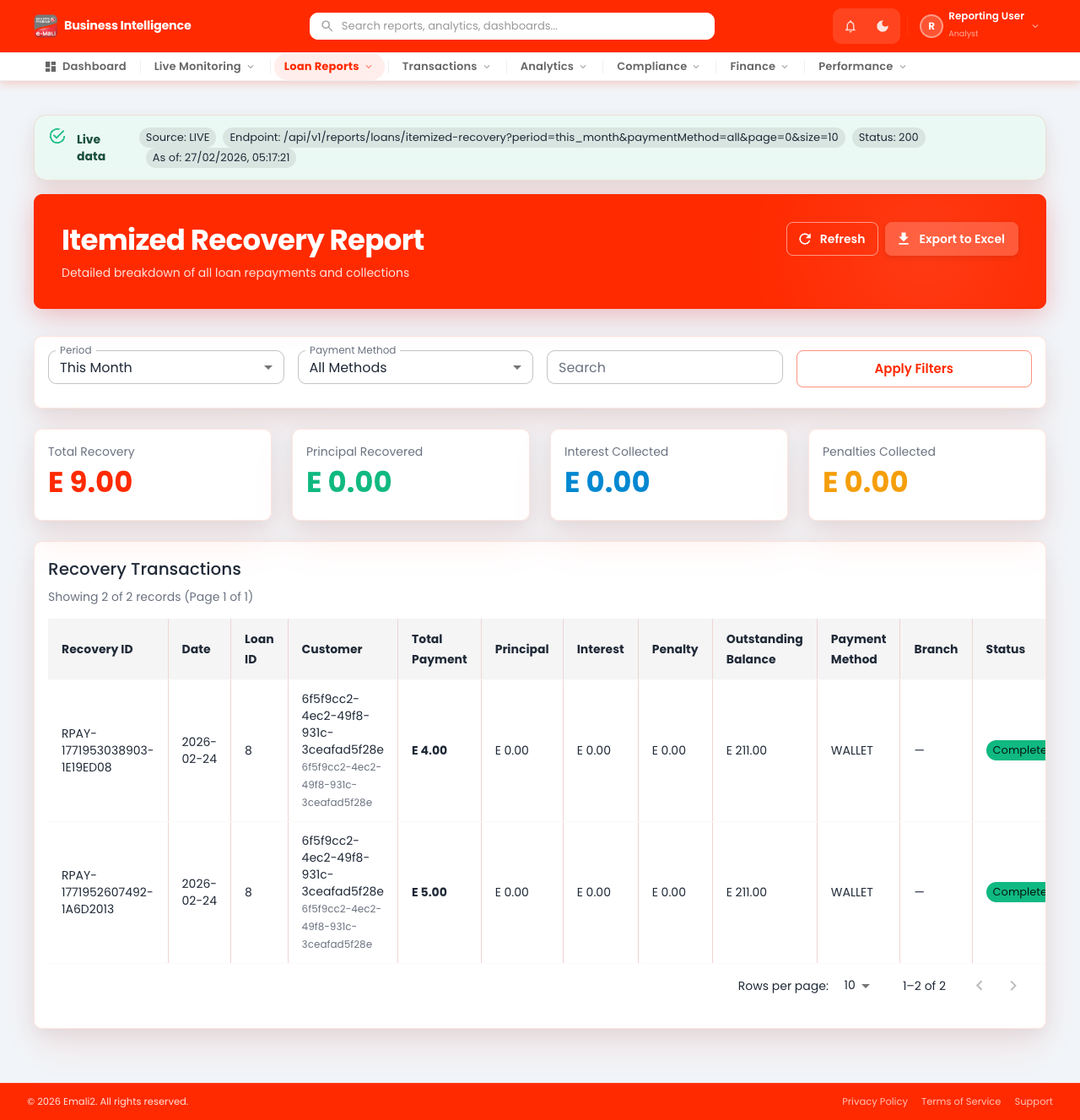This screenshot has height=1120, width=1080.
Task: Open the Analytics menu
Action: (553, 67)
